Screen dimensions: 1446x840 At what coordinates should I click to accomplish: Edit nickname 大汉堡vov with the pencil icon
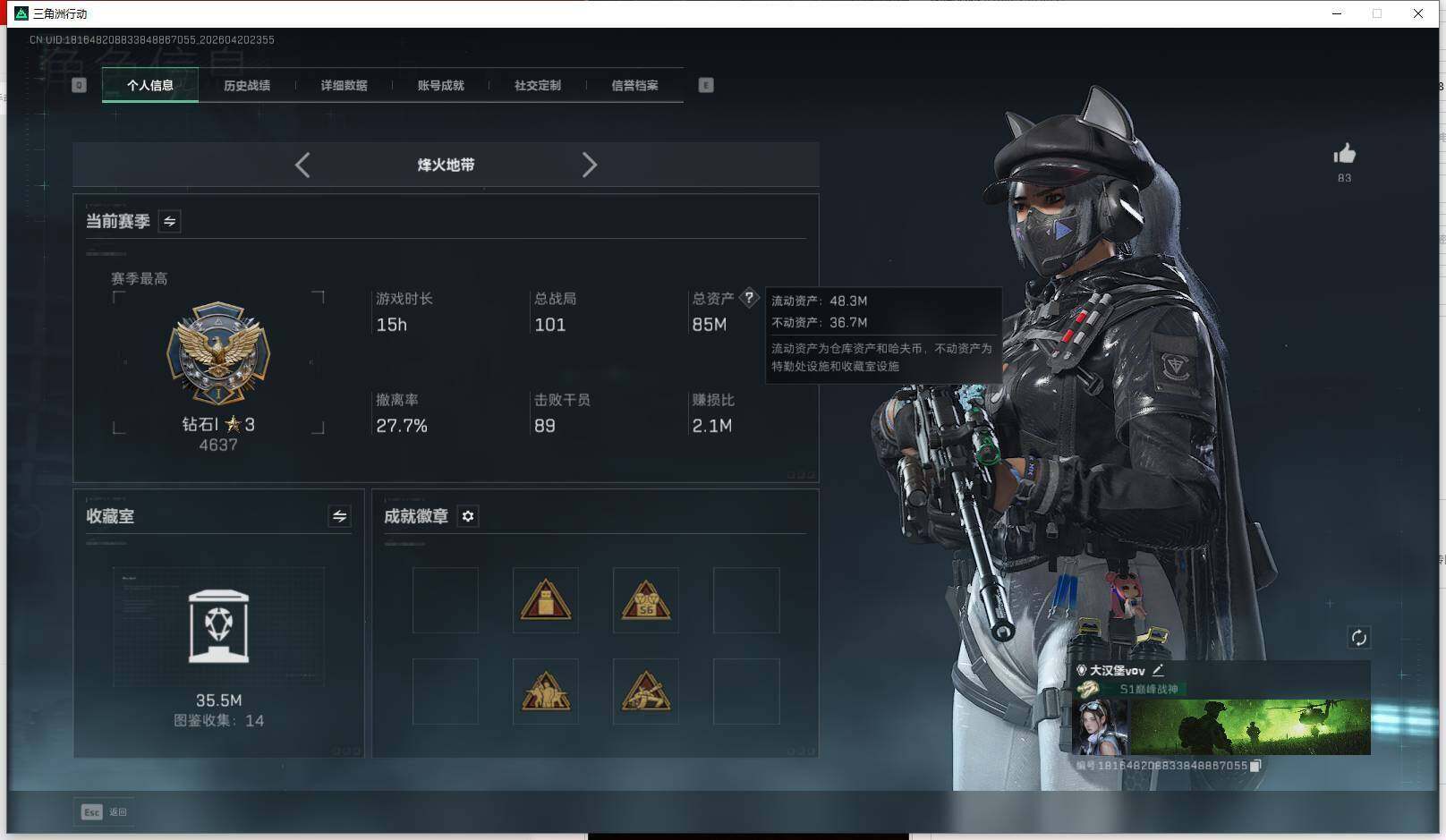(x=1159, y=668)
